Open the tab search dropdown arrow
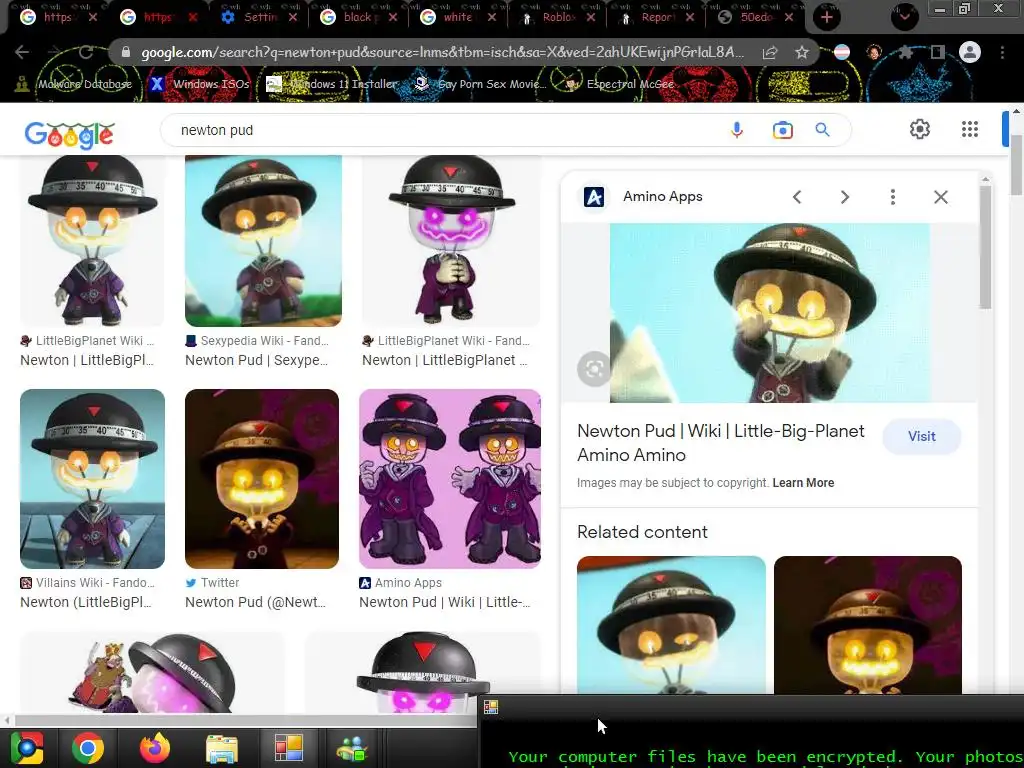The image size is (1024, 768). point(904,17)
